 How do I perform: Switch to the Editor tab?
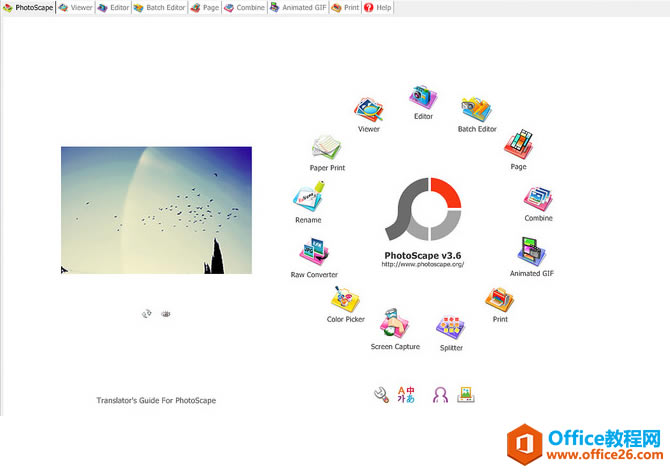(113, 8)
